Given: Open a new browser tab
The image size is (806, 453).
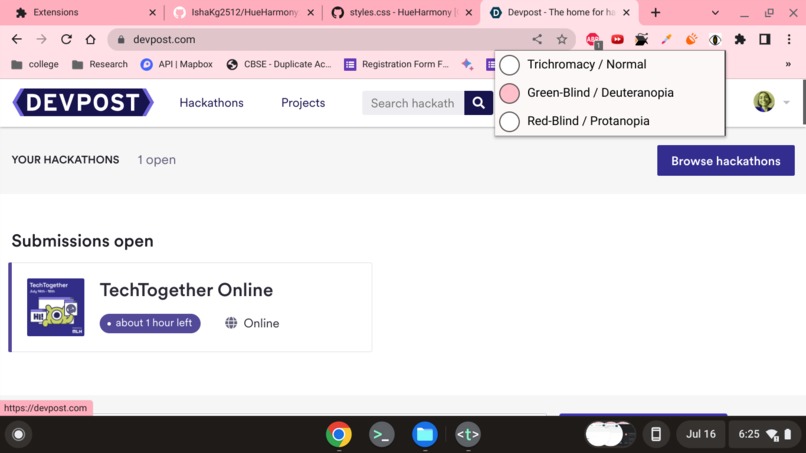Looking at the screenshot, I should click(x=655, y=13).
